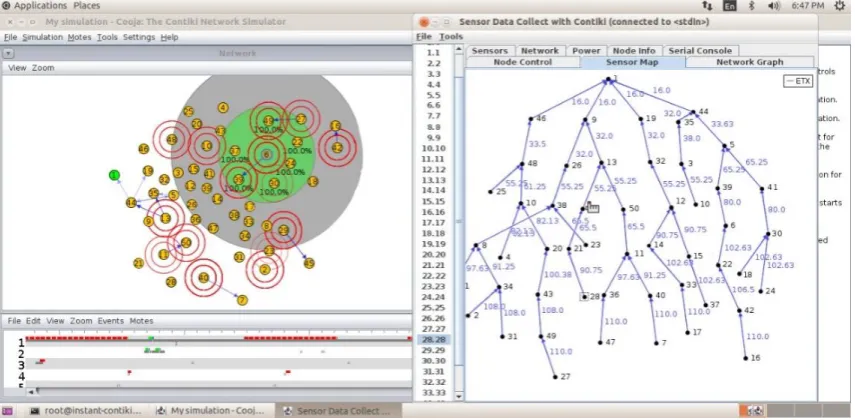Switch to the Network Graph tab
Viewport: 855px width, 420px height.
(750, 62)
